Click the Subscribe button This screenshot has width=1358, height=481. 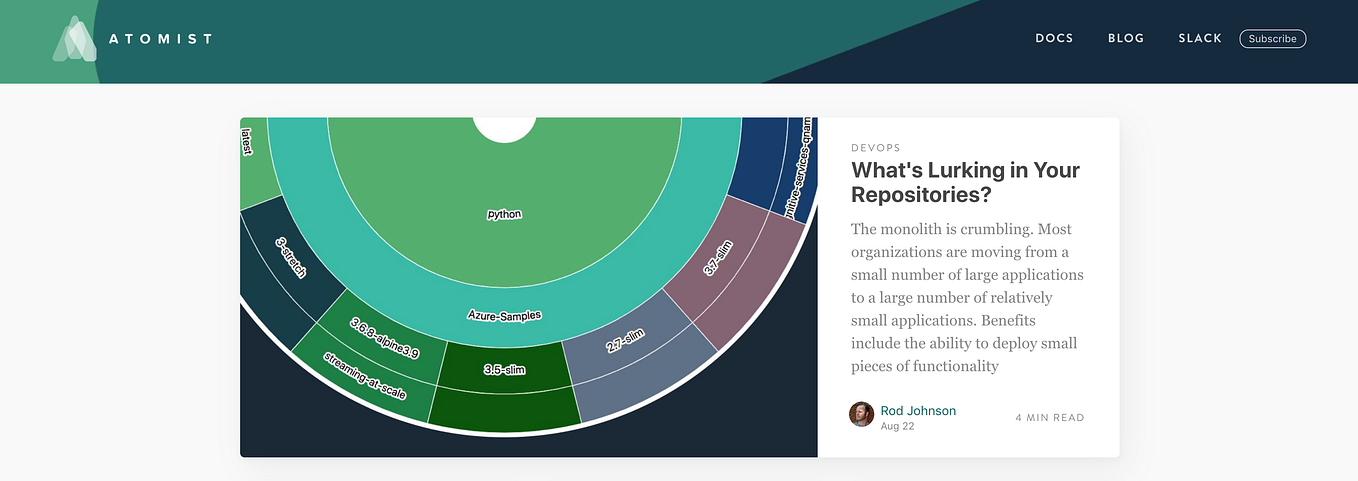click(x=1272, y=39)
